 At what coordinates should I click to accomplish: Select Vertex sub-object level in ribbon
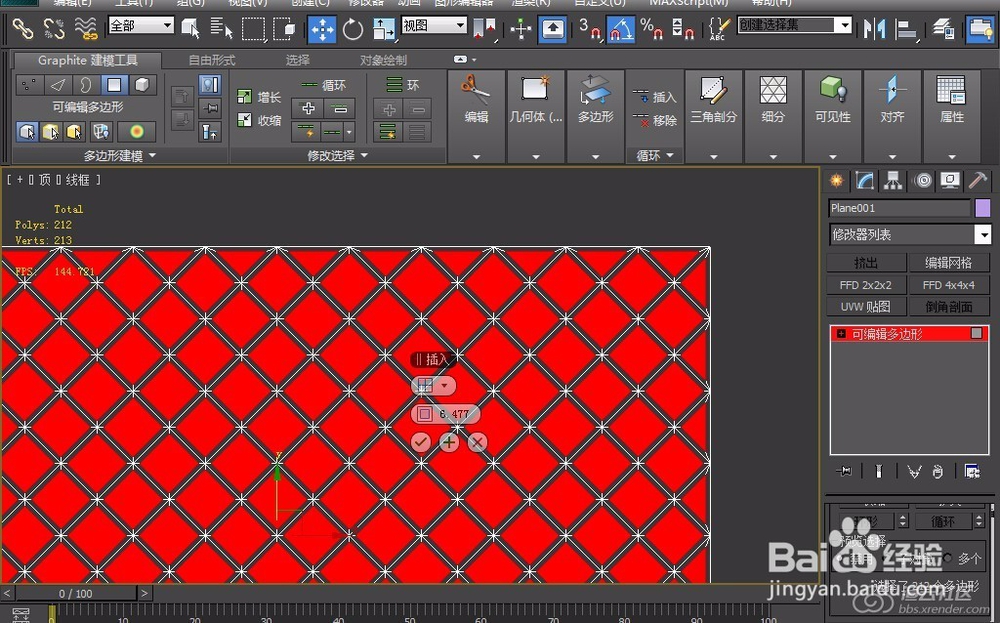click(x=29, y=85)
